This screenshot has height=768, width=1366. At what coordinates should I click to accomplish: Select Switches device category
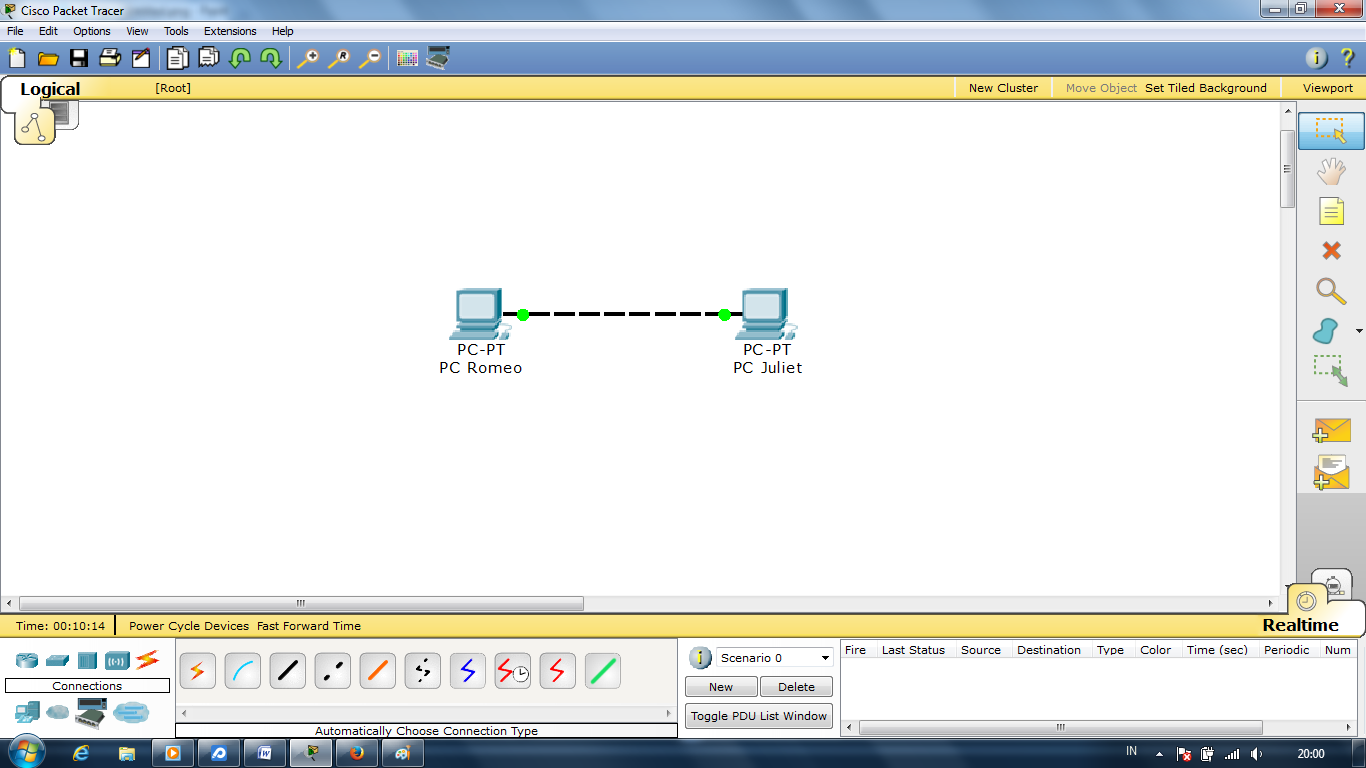(57, 660)
